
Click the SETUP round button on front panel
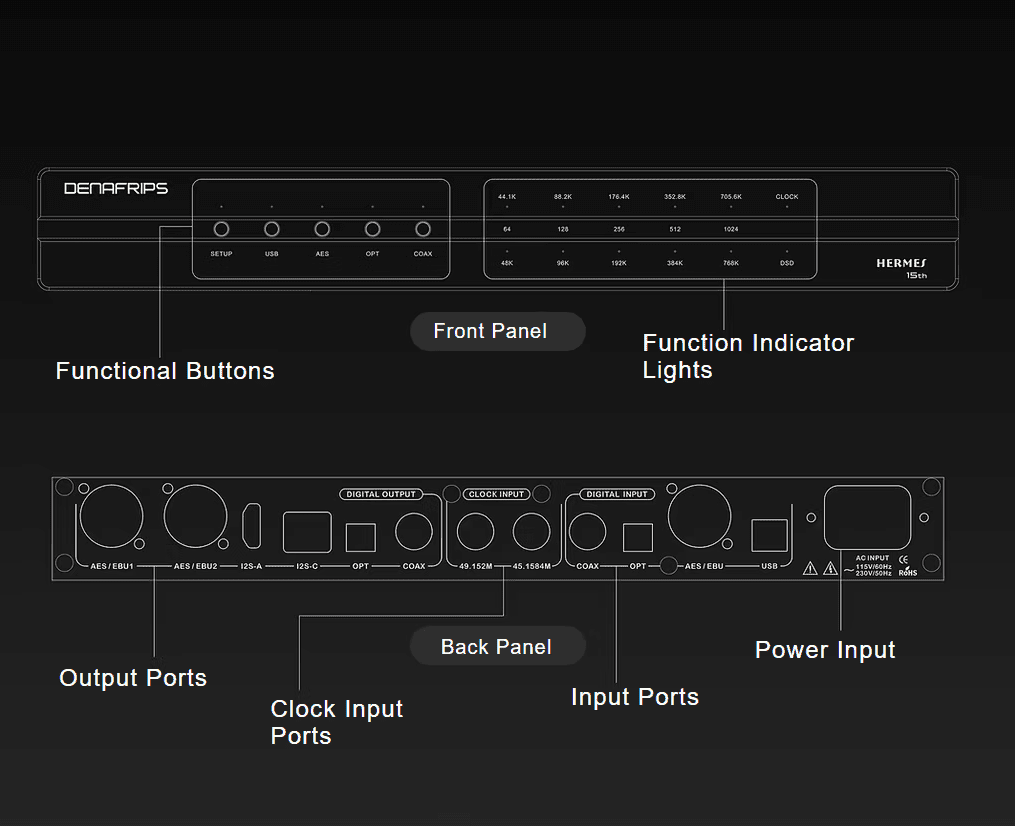[x=221, y=229]
